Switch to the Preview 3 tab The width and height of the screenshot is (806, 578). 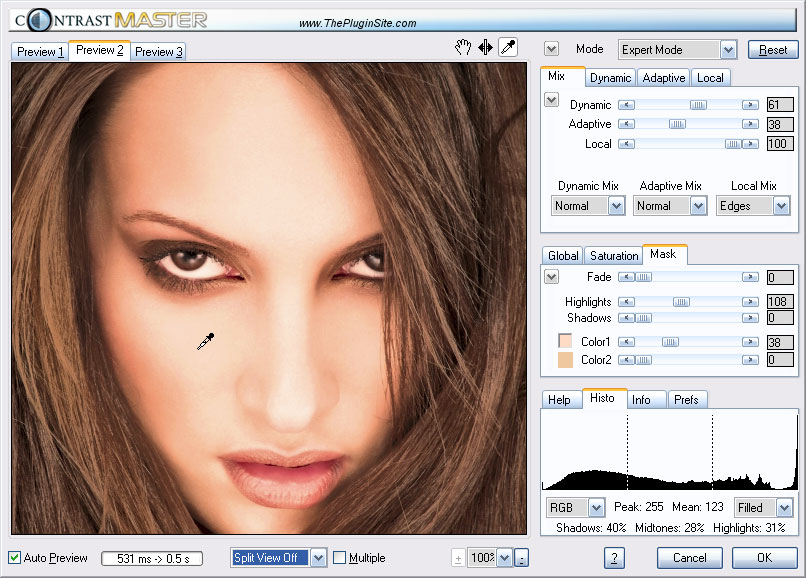pos(159,52)
